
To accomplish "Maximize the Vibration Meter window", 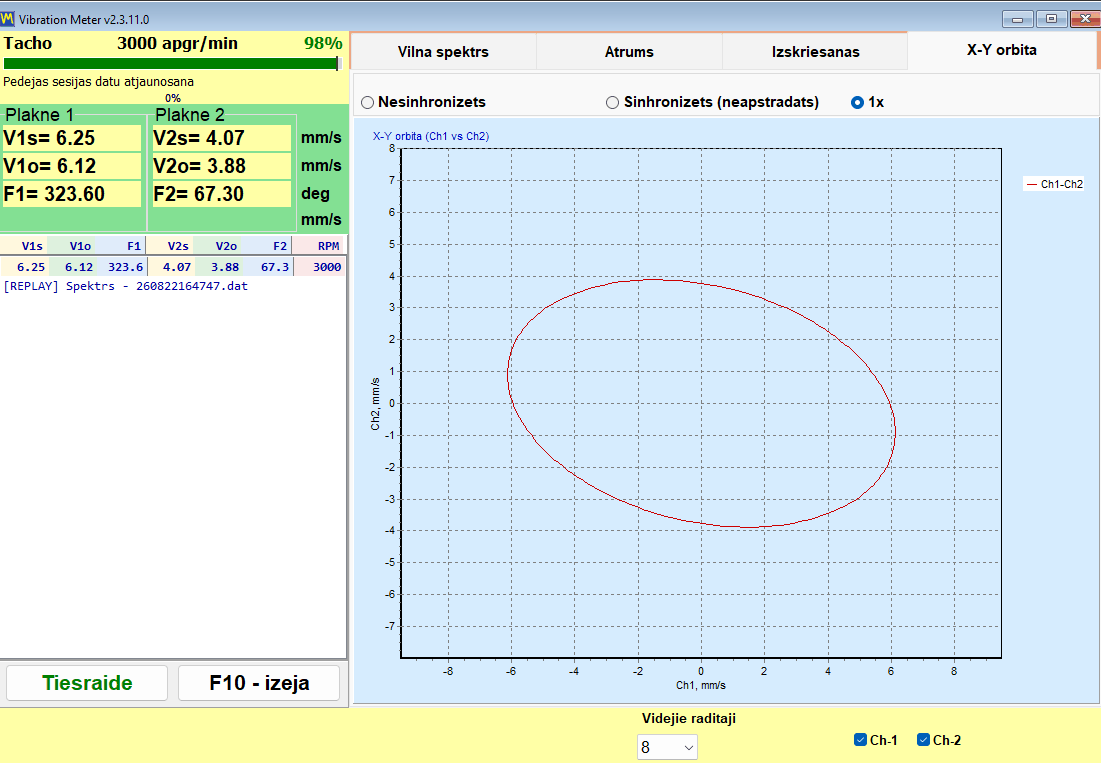I will (x=1051, y=19).
